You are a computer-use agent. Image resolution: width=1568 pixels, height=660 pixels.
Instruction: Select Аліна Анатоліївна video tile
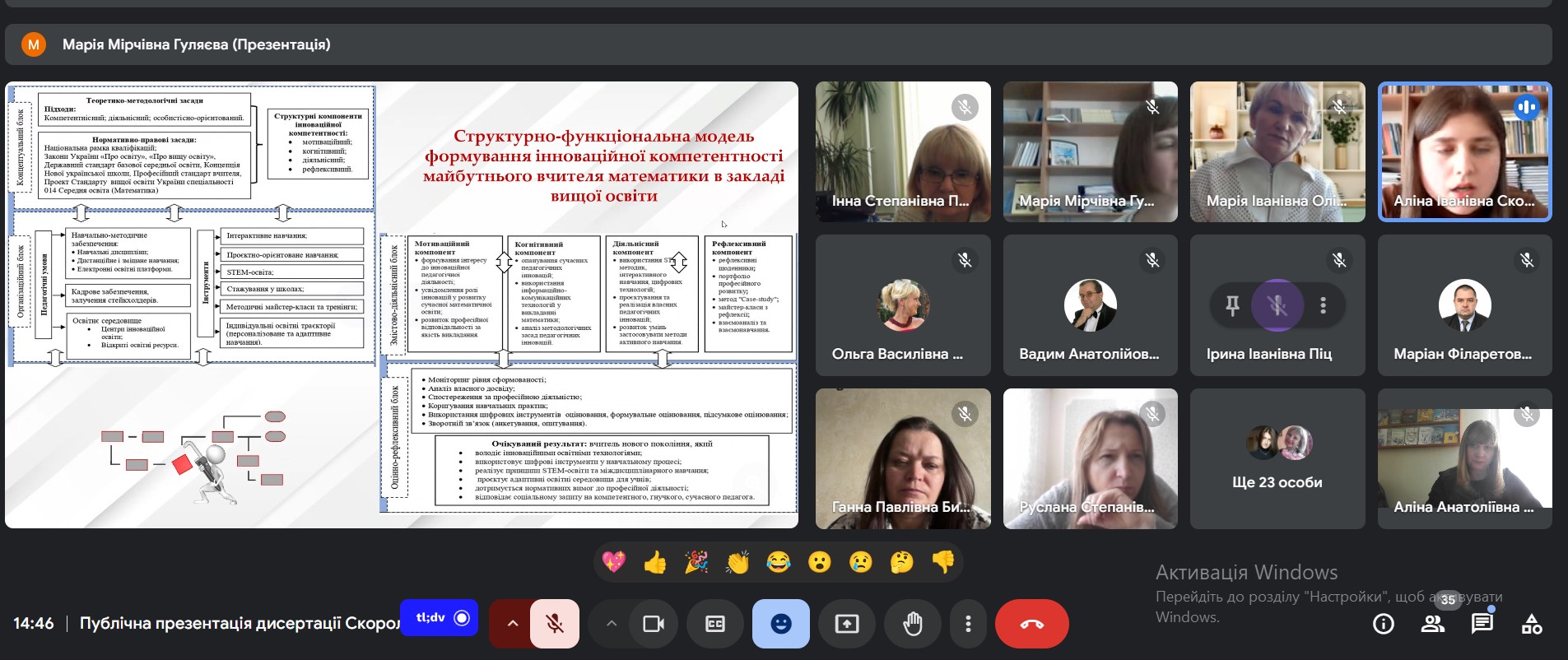(x=1465, y=458)
